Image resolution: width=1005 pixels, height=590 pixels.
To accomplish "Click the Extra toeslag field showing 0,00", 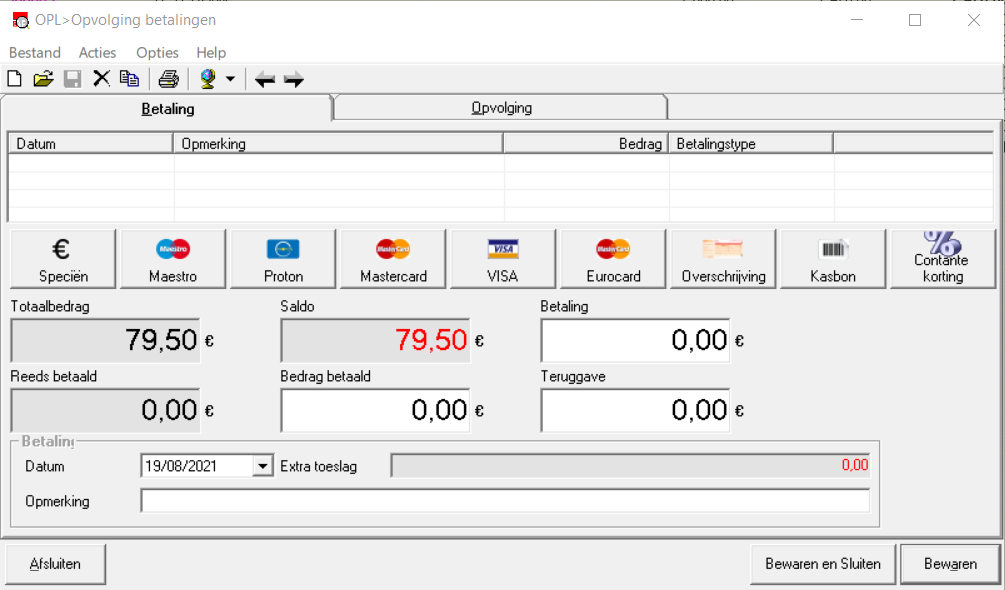I will pos(631,465).
